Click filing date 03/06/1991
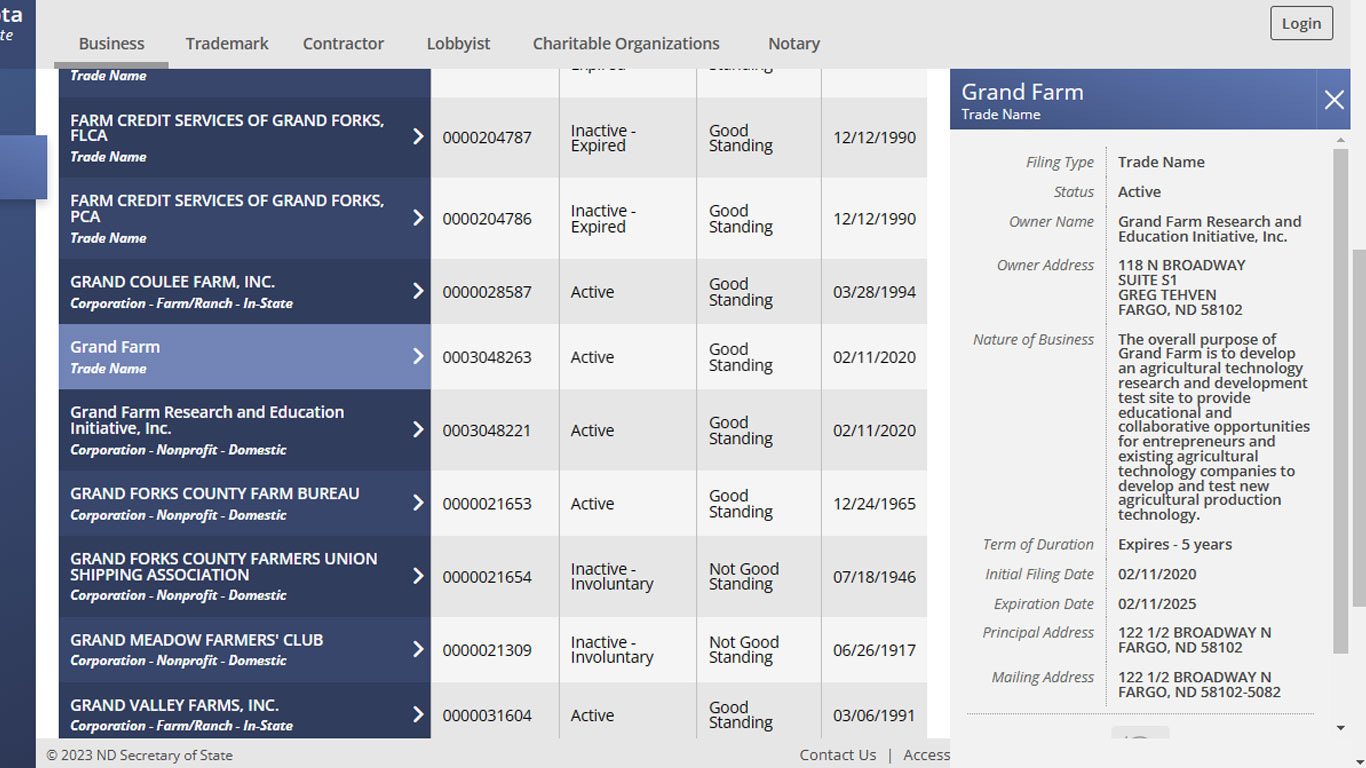This screenshot has width=1366, height=768. (874, 716)
